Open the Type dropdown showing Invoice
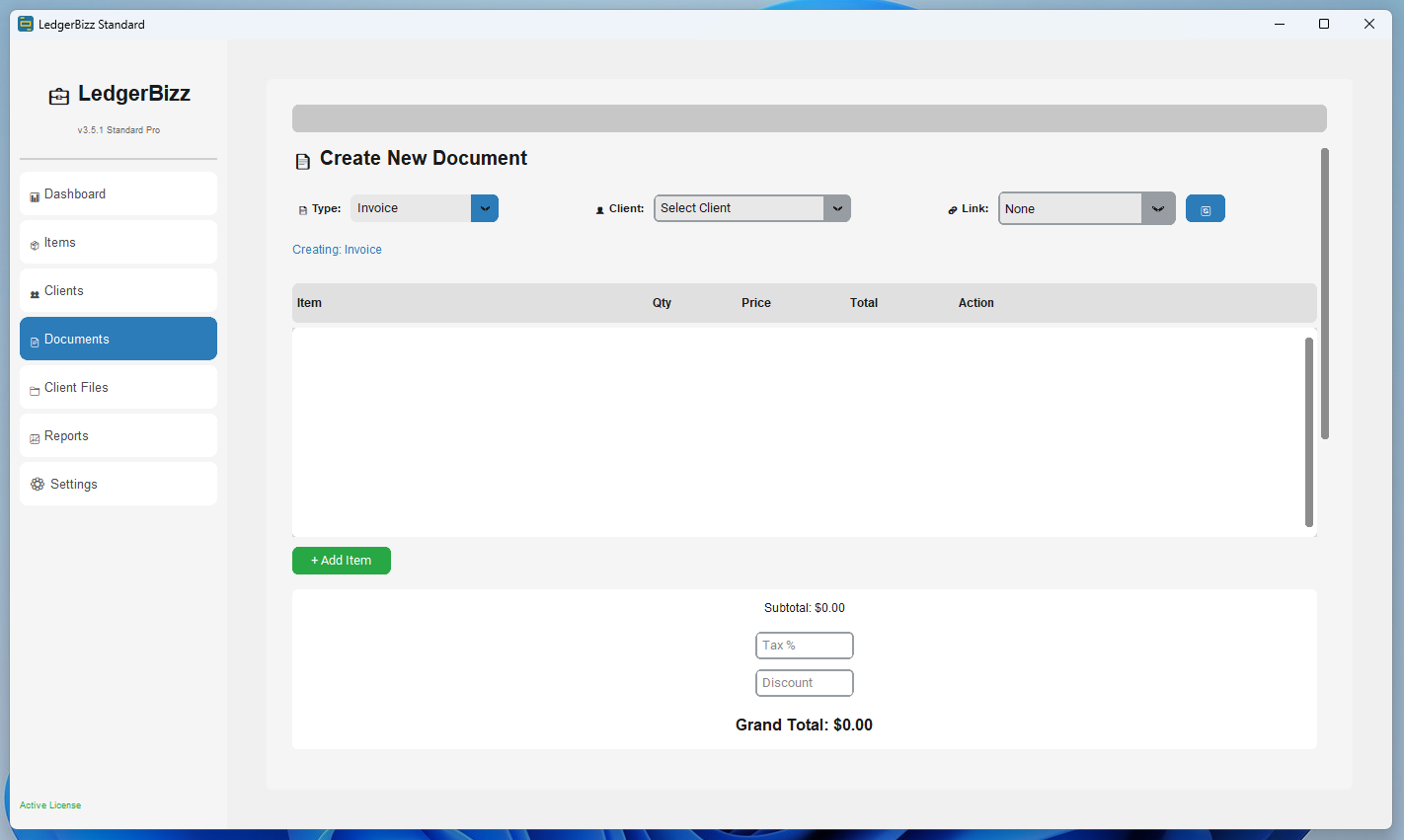The image size is (1404, 840). tap(425, 208)
